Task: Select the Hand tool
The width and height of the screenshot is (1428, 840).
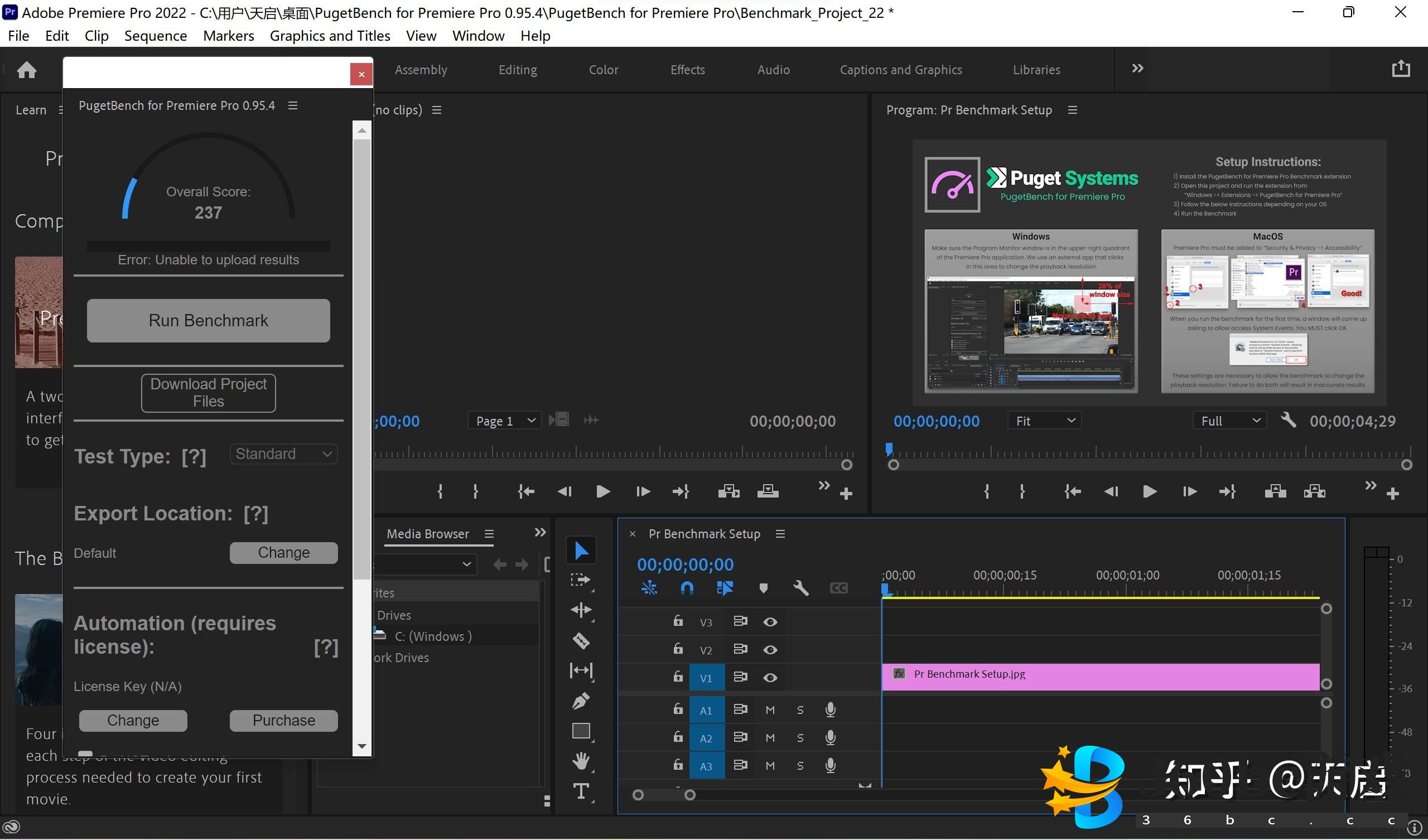Action: coord(581,761)
